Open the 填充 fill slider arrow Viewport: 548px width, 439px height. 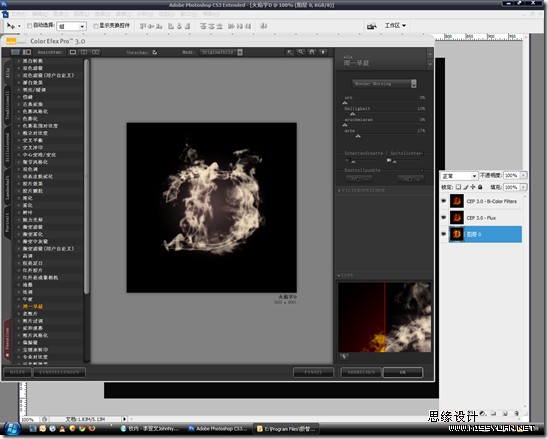coord(523,187)
